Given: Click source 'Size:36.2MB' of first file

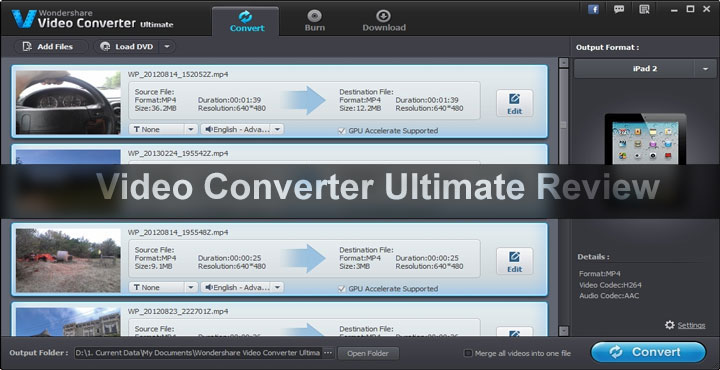Looking at the screenshot, I should point(155,109).
